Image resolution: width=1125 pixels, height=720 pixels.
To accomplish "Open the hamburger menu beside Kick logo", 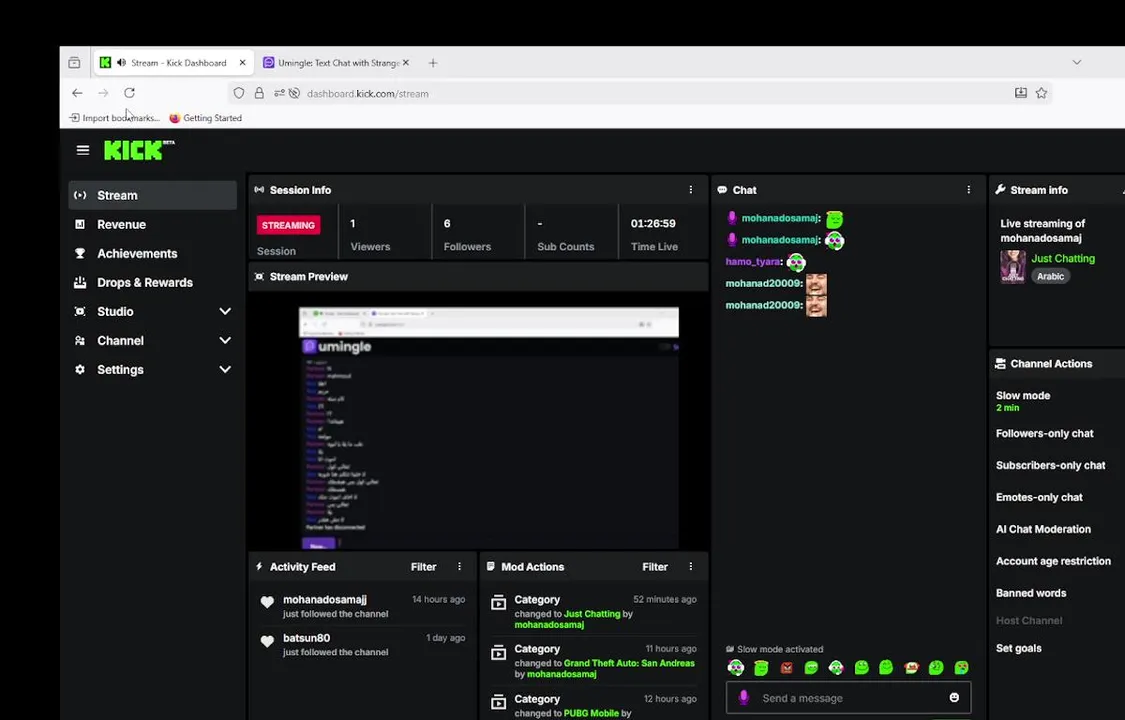I will click(x=83, y=150).
